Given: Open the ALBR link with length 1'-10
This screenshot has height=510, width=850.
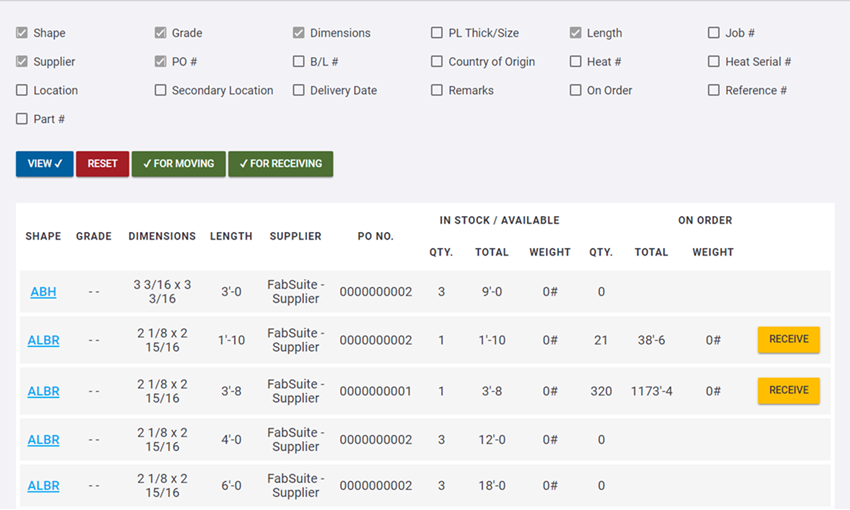Looking at the screenshot, I should pyautogui.click(x=43, y=341).
